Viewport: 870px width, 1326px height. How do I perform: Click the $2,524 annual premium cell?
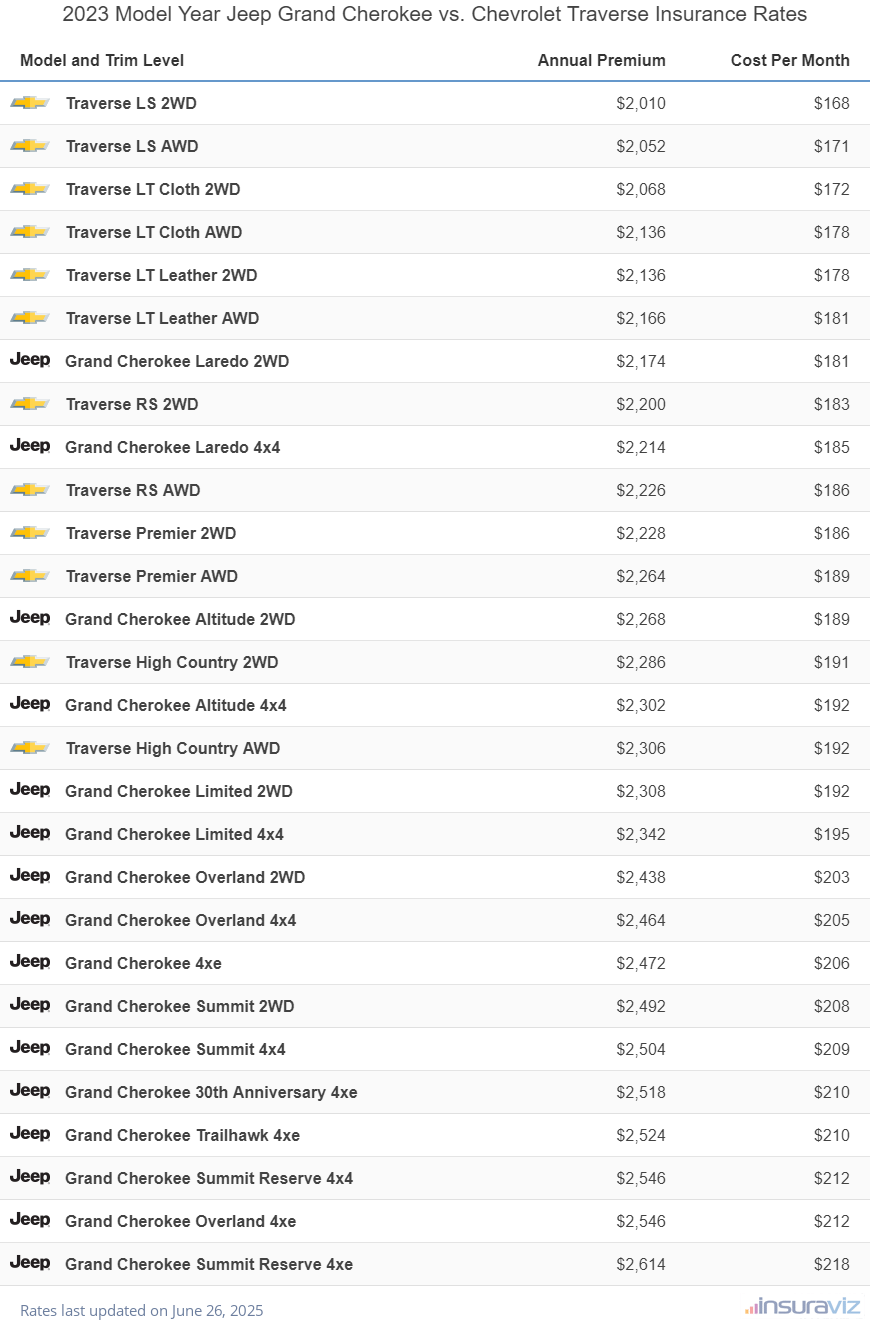[x=641, y=1135]
